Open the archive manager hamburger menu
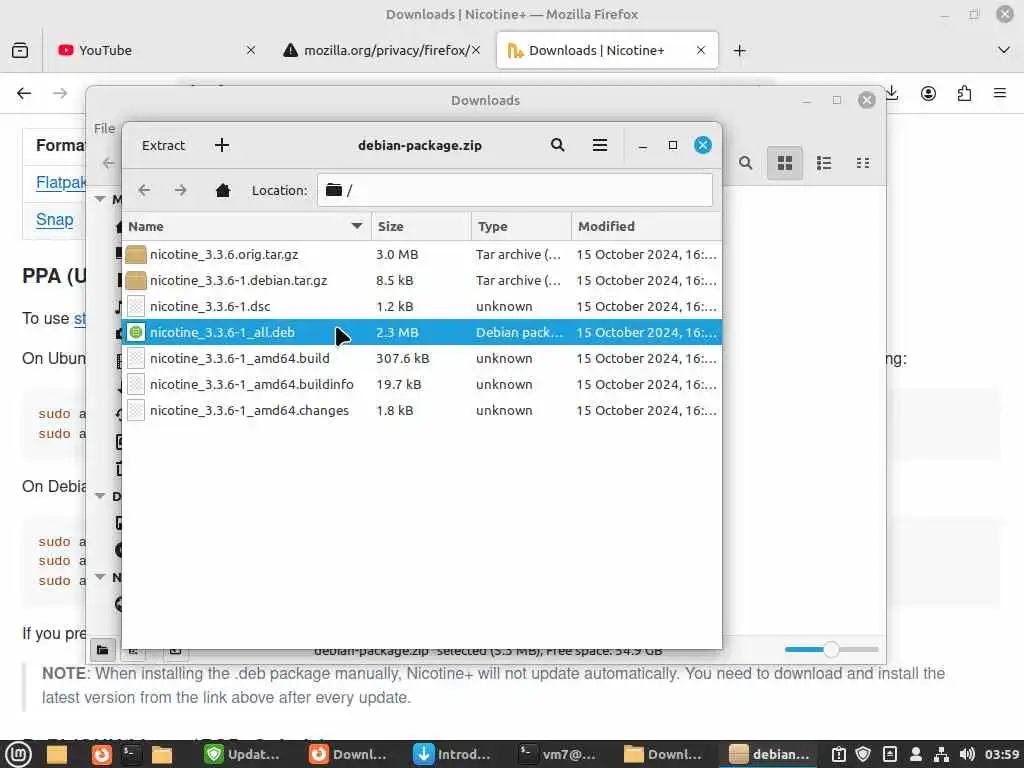This screenshot has height=768, width=1024. (600, 145)
